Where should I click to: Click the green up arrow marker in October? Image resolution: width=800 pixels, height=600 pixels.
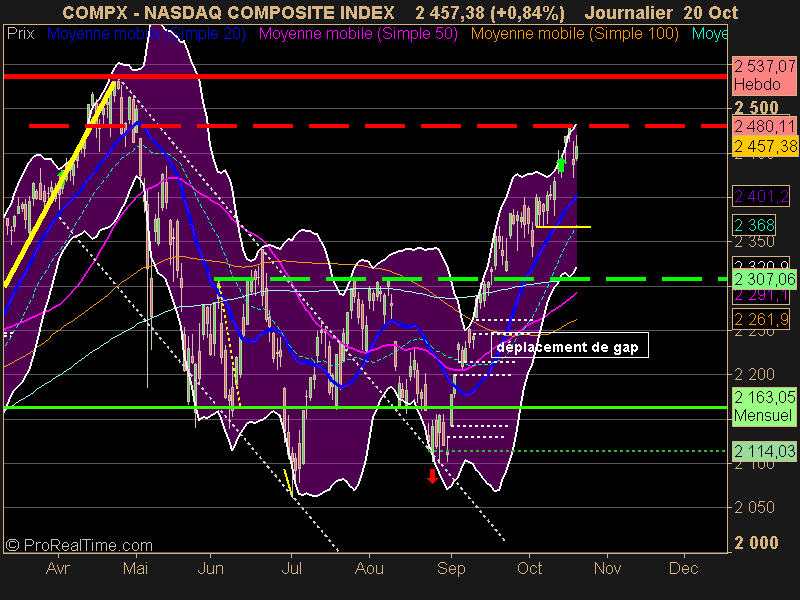coord(561,164)
